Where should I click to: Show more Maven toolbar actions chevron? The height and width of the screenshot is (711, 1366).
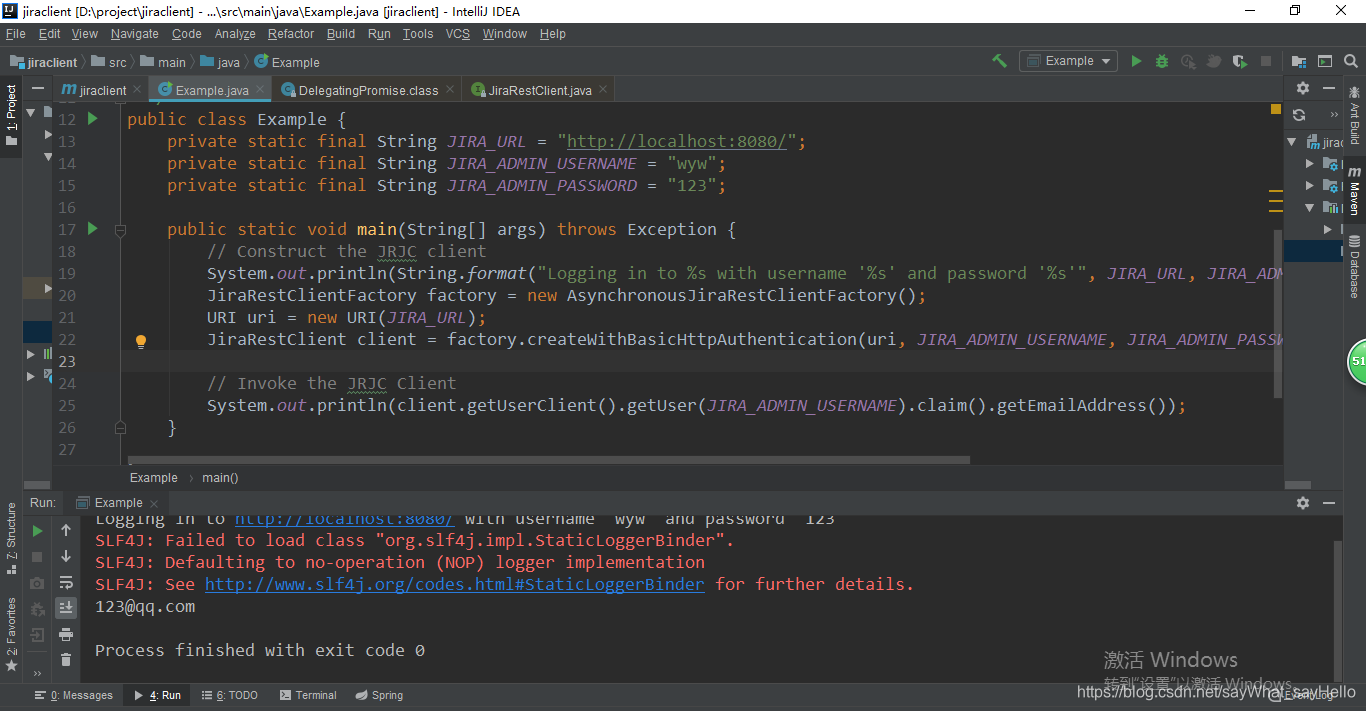(1333, 115)
